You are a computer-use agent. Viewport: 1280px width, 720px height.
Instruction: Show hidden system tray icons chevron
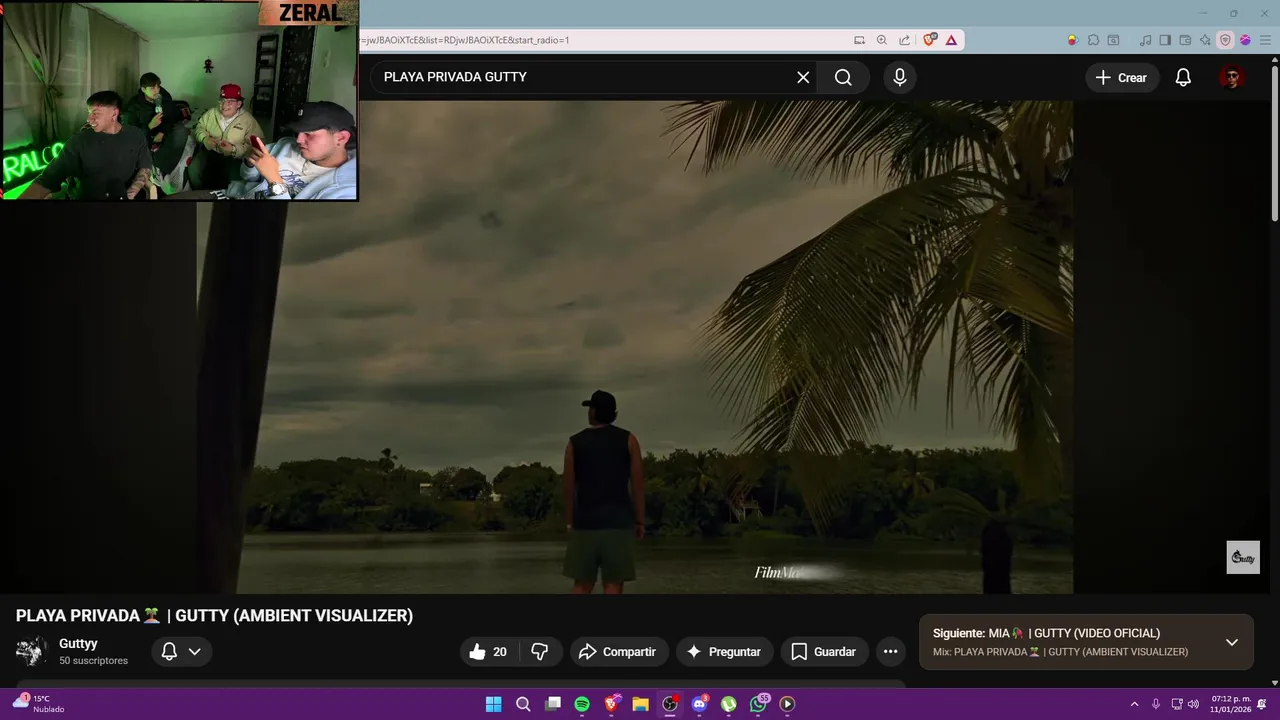tap(1134, 704)
